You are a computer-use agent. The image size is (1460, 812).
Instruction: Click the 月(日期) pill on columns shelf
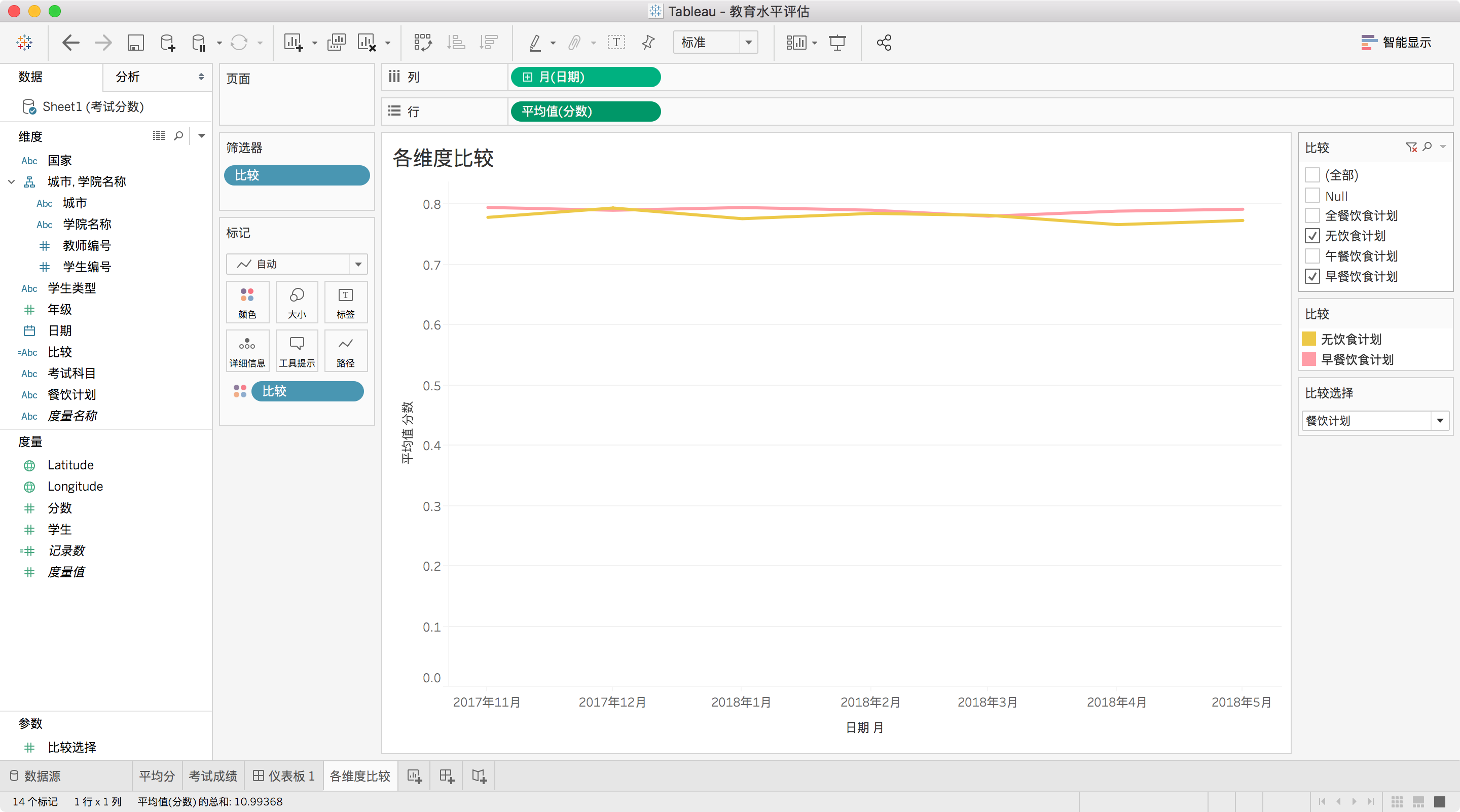(x=586, y=77)
